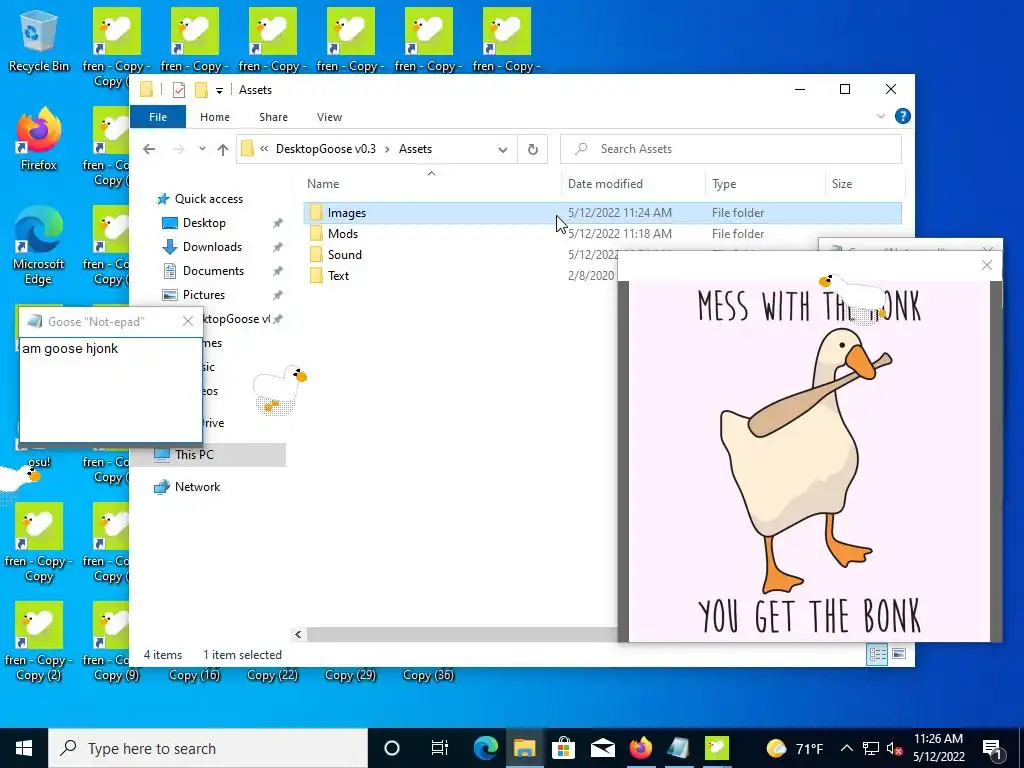
Task: Sort by Date modified column header
Action: (x=633, y=184)
